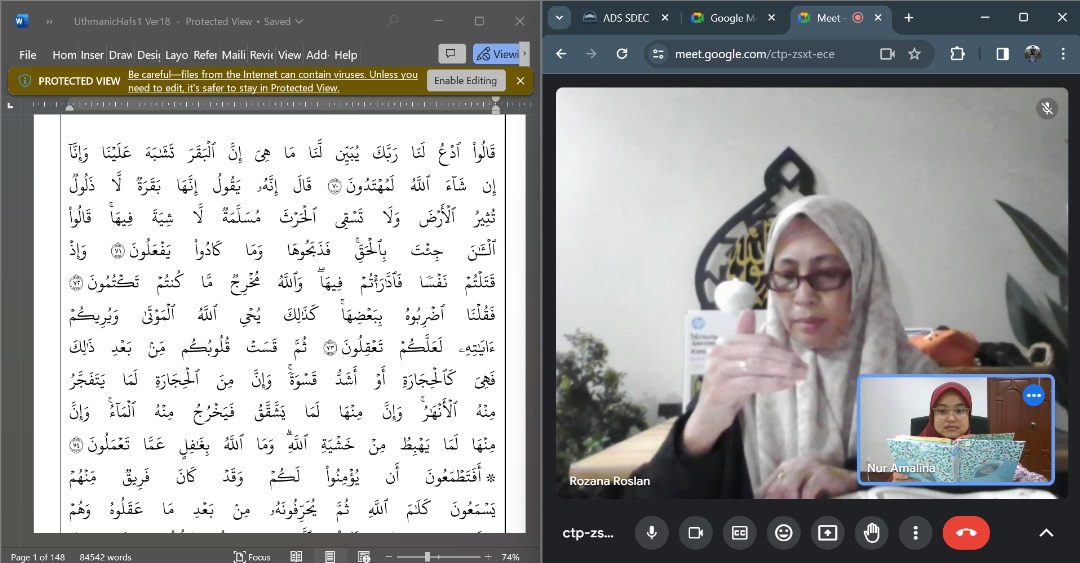Switch to Web Layout view icon
This screenshot has width=1080, height=563.
tap(364, 557)
